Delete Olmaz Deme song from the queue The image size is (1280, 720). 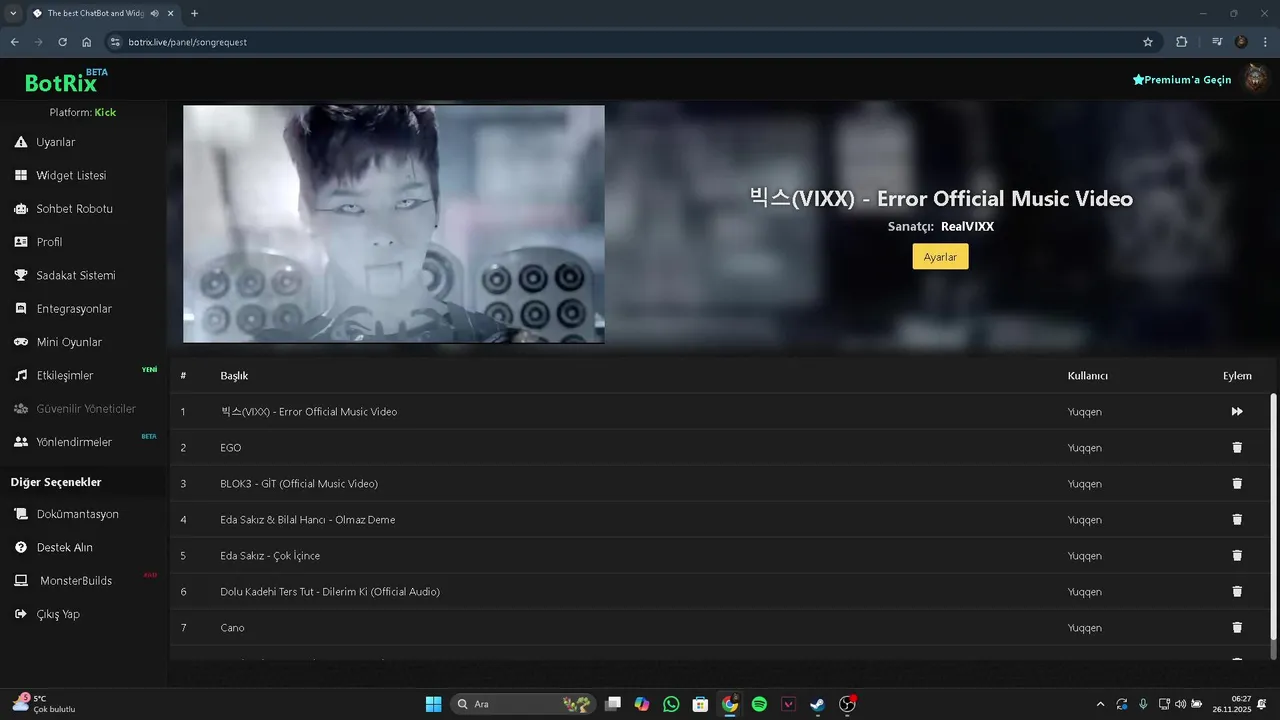(1237, 520)
